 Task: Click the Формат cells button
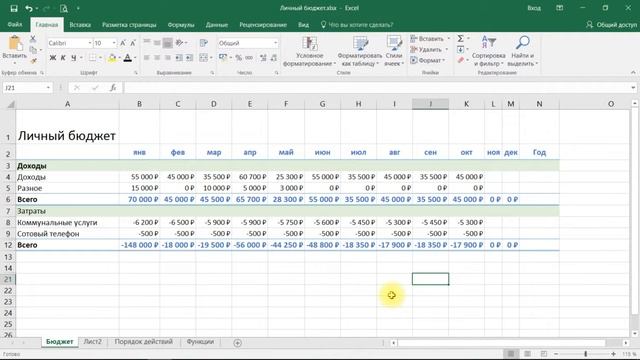[x=427, y=60]
